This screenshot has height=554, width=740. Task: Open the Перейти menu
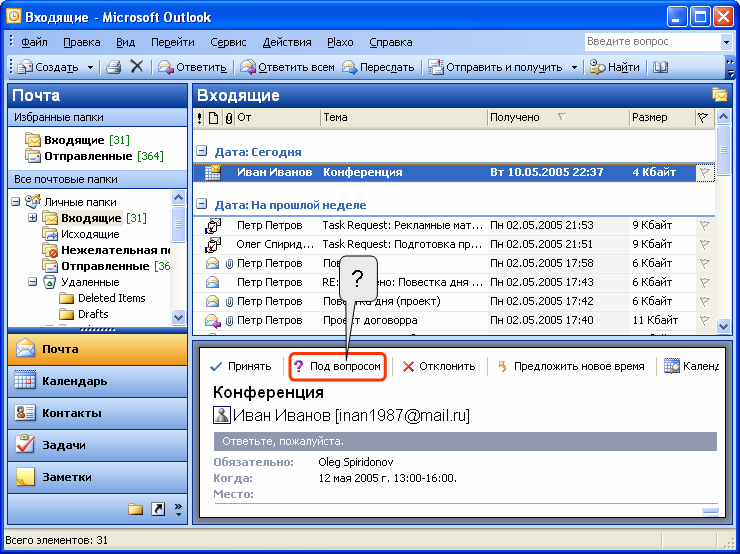pyautogui.click(x=173, y=42)
